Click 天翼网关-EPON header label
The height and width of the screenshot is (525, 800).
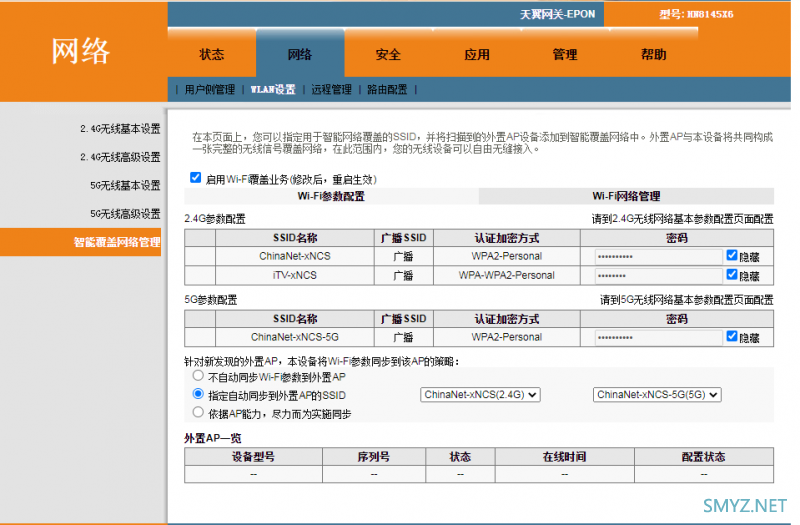pos(557,14)
